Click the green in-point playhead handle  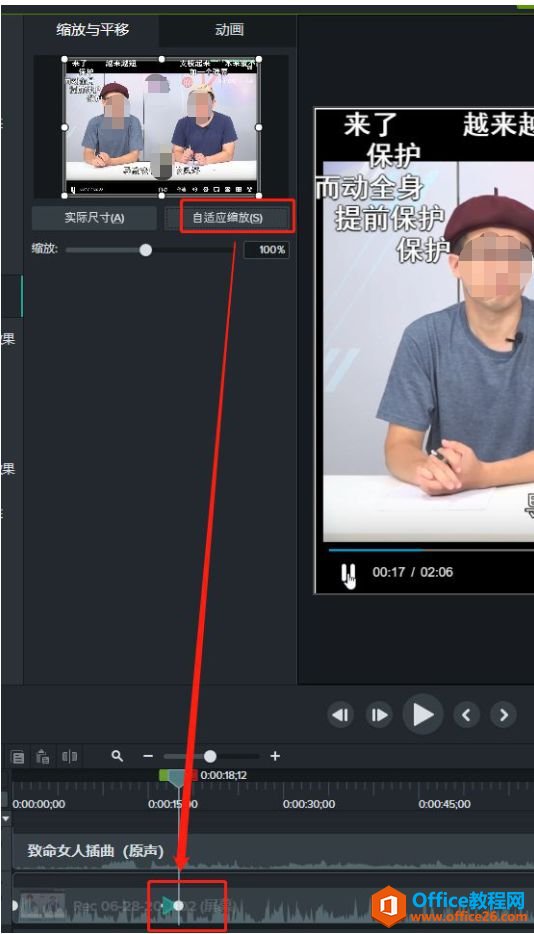pos(164,774)
